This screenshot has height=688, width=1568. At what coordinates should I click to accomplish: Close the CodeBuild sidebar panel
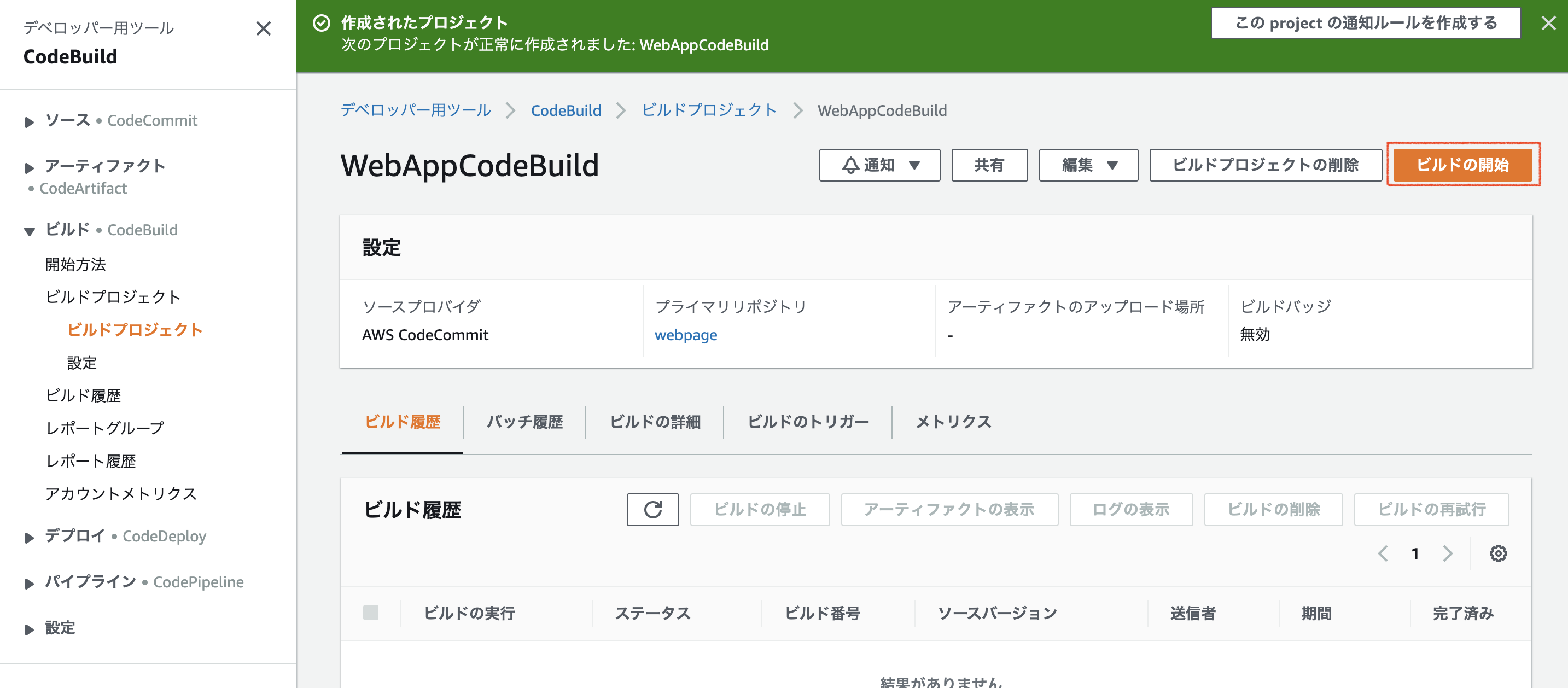(x=263, y=28)
